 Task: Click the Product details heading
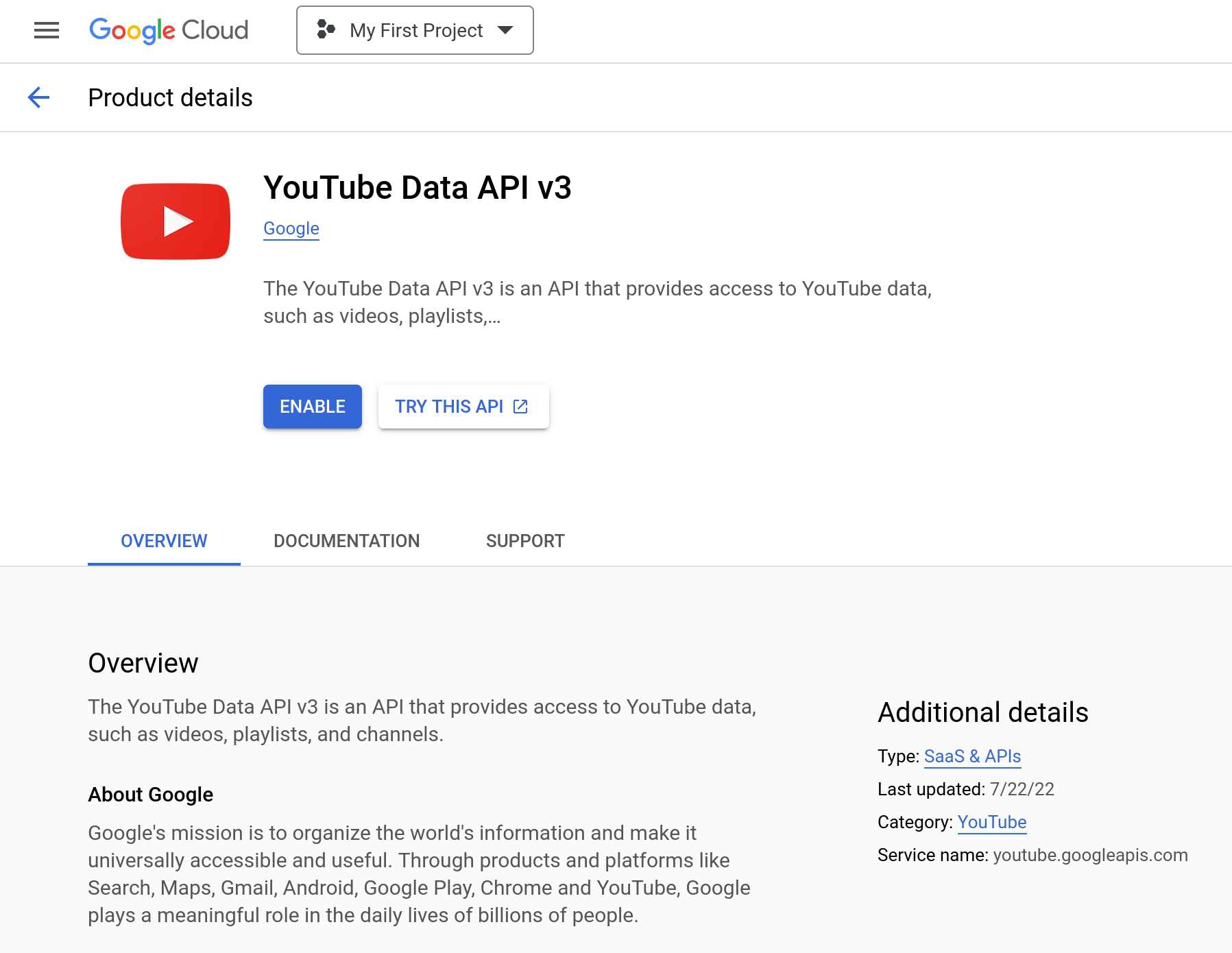[170, 97]
